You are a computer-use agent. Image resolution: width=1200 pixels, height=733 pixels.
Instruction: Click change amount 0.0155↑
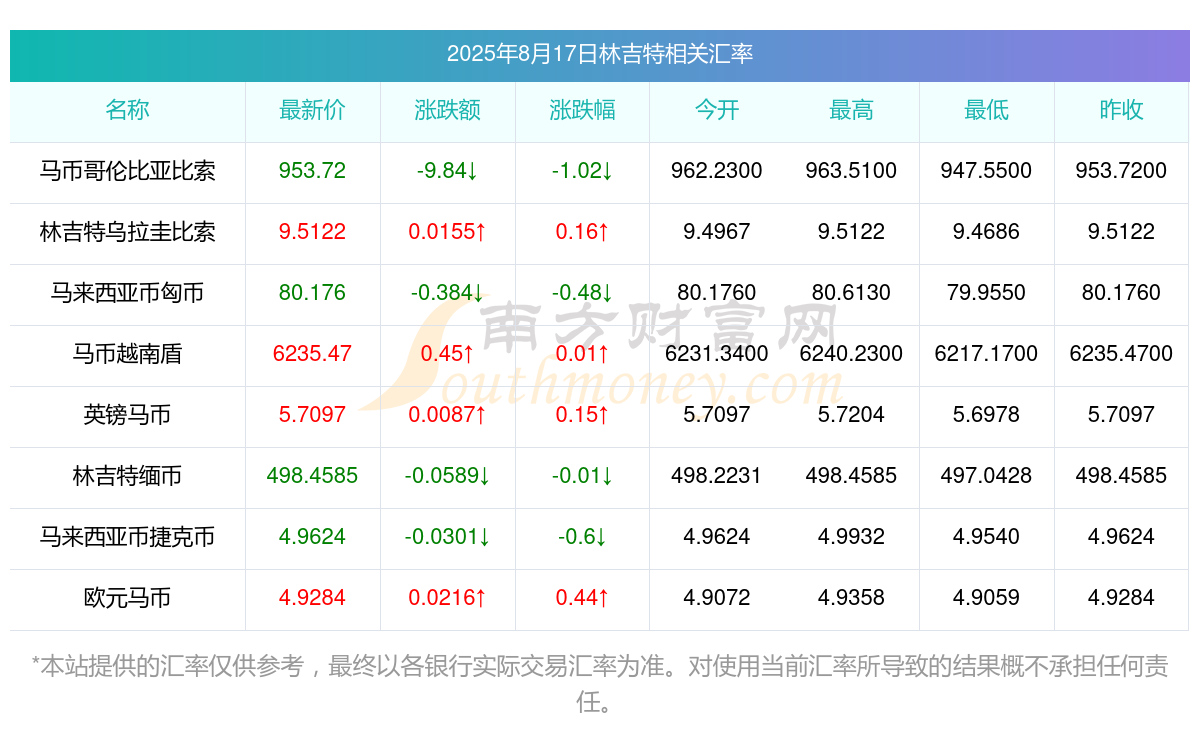point(447,232)
